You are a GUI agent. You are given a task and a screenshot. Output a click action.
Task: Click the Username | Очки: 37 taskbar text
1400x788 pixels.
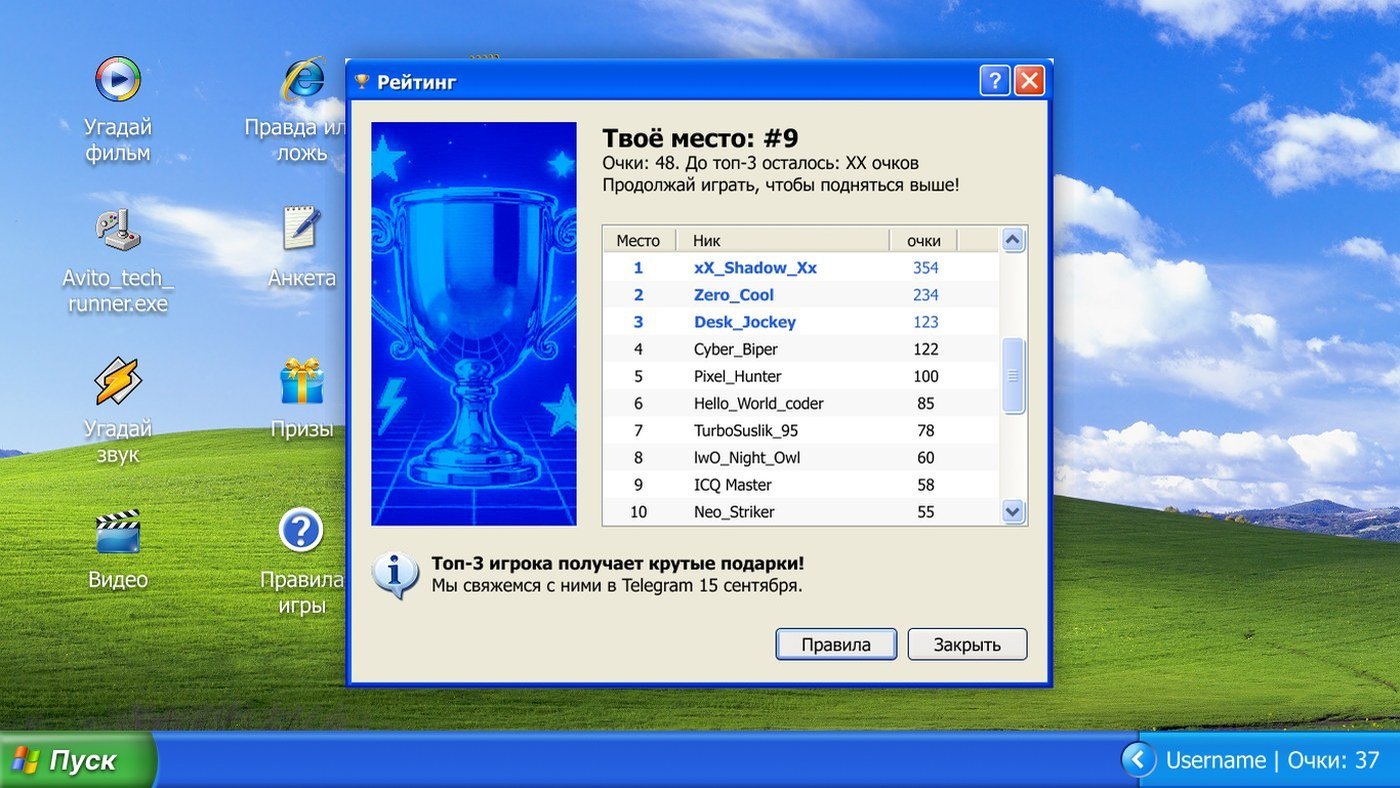[1273, 760]
